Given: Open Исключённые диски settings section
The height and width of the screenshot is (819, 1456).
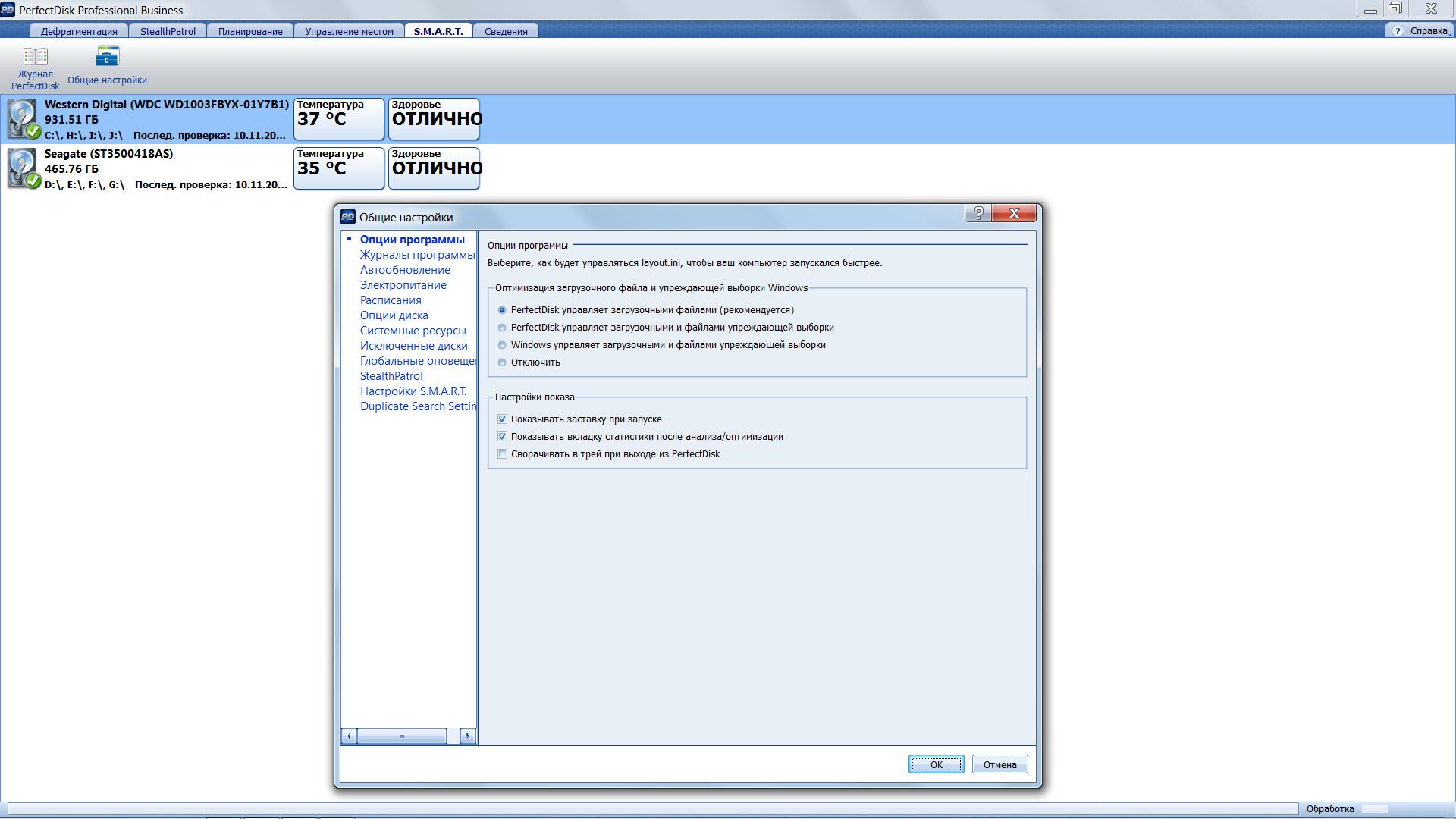Looking at the screenshot, I should coord(413,345).
